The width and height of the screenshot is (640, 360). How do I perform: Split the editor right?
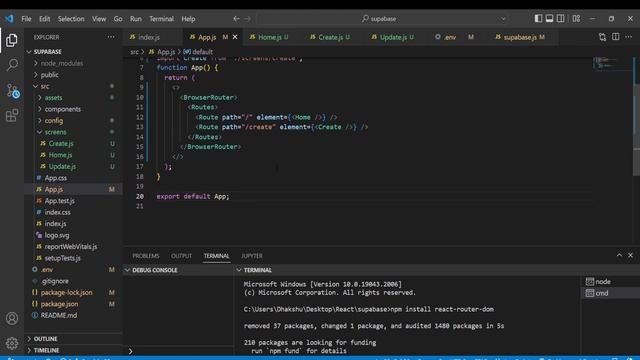[x=616, y=37]
